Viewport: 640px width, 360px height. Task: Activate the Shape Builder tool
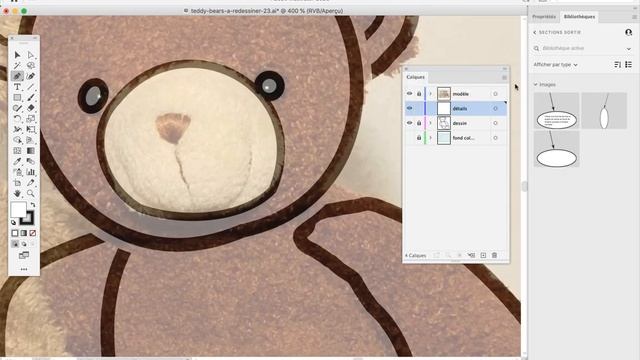17,140
